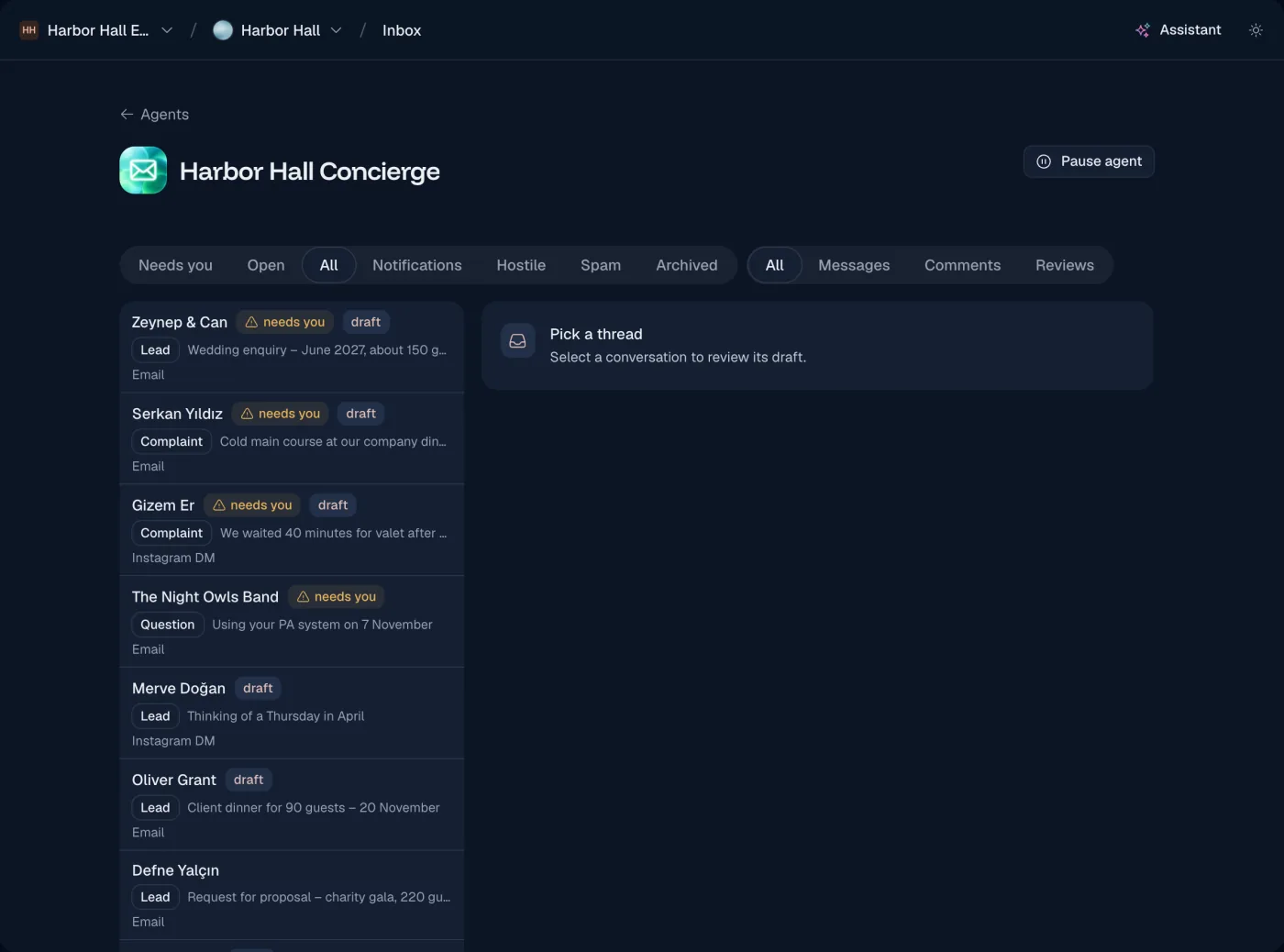Toggle the light/dark theme sun icon
The width and height of the screenshot is (1284, 952).
[1256, 30]
